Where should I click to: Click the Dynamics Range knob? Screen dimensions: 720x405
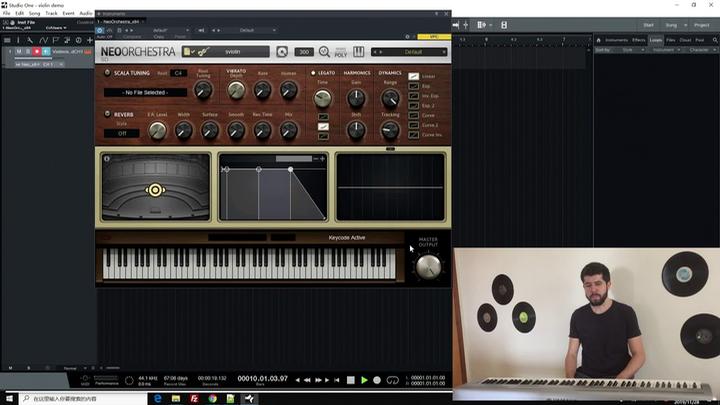coord(390,98)
